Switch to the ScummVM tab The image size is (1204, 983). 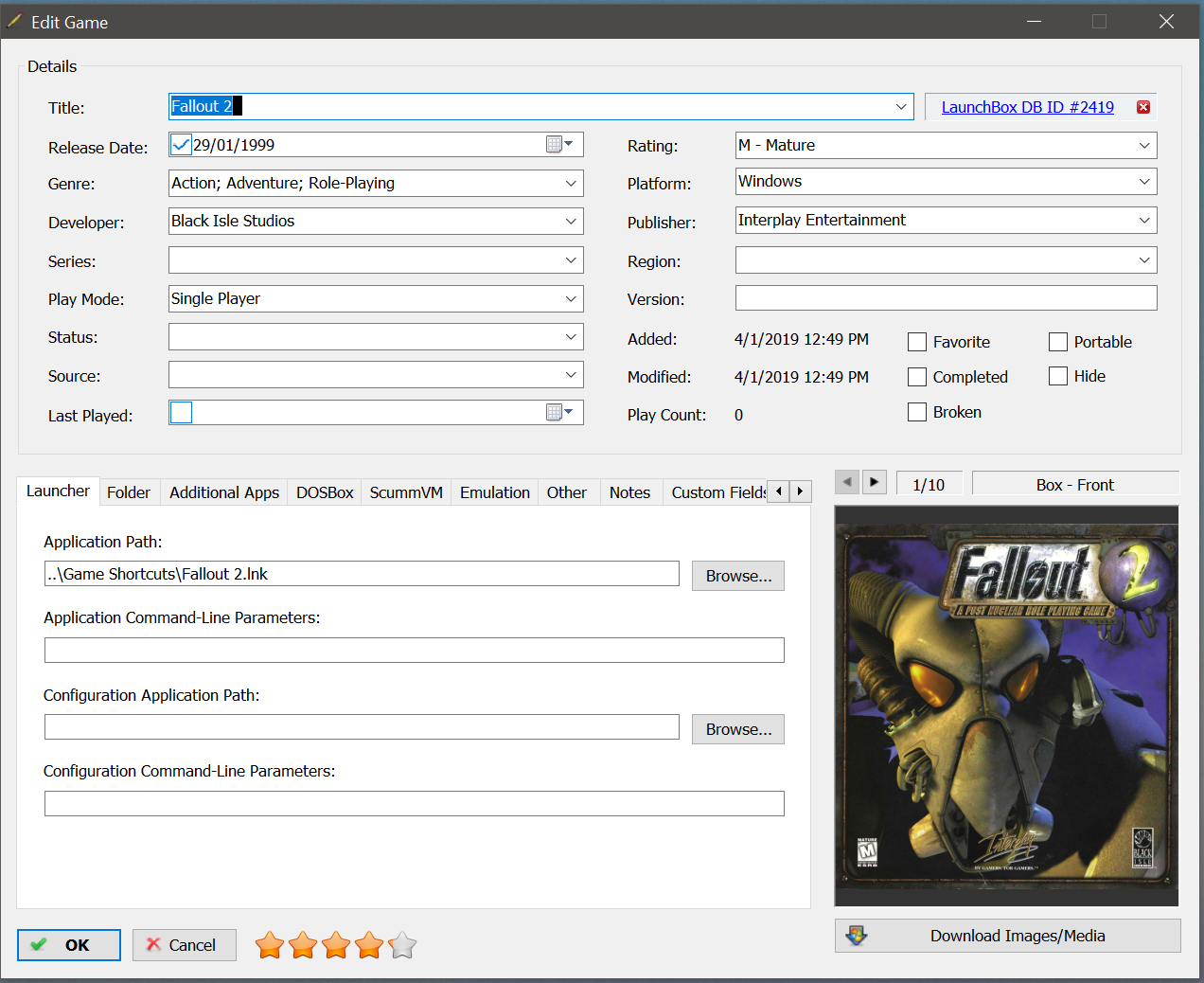click(406, 492)
